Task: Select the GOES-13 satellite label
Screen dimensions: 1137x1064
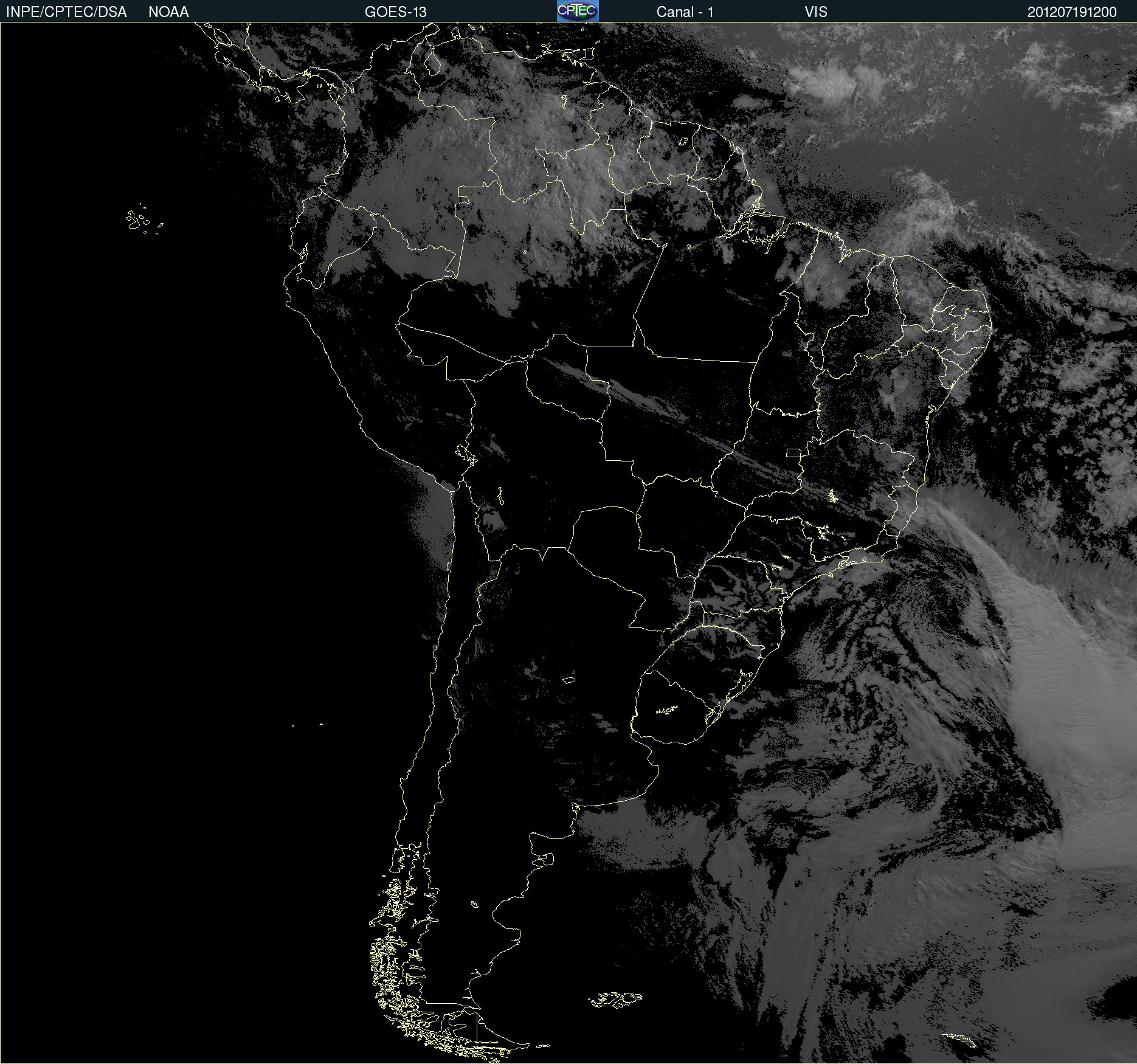Action: (396, 12)
